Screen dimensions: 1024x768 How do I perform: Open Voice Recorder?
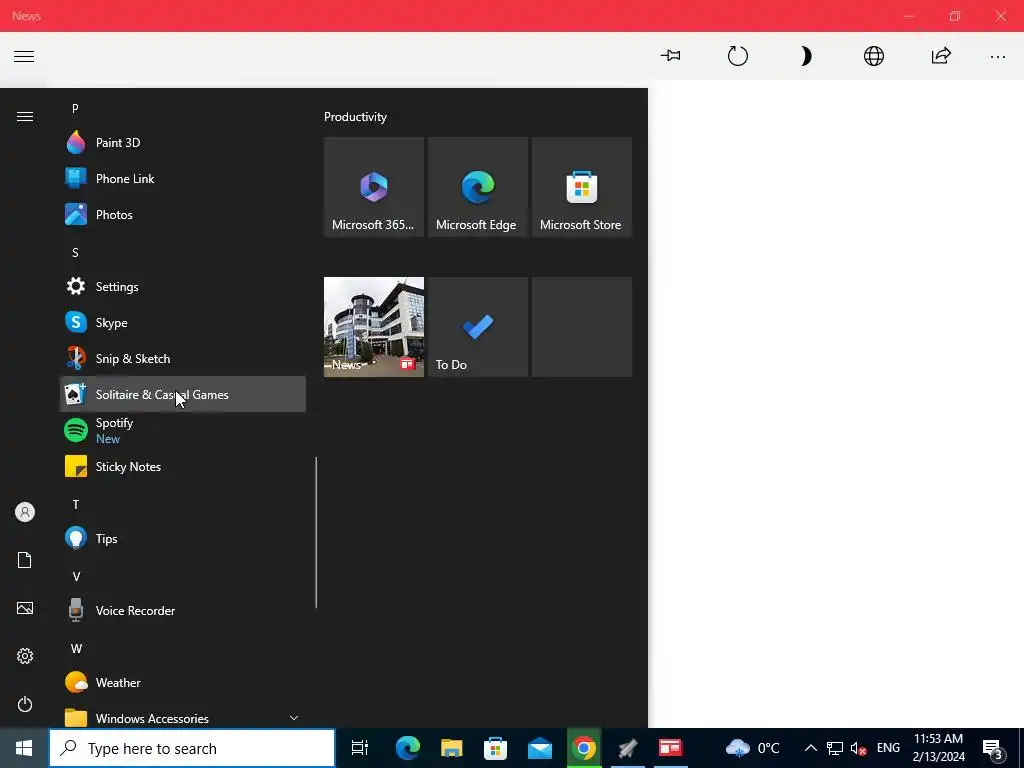click(x=183, y=610)
